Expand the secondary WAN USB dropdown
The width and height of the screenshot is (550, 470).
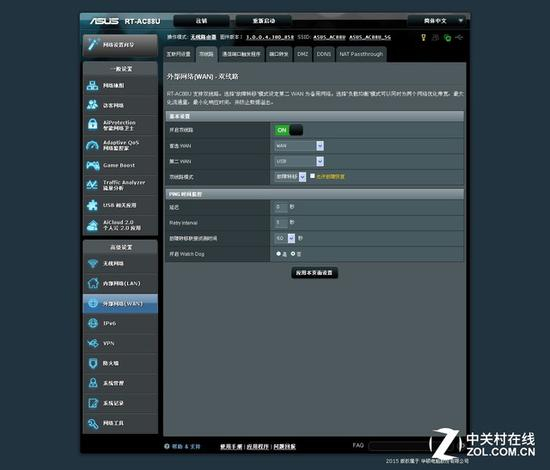pos(299,161)
